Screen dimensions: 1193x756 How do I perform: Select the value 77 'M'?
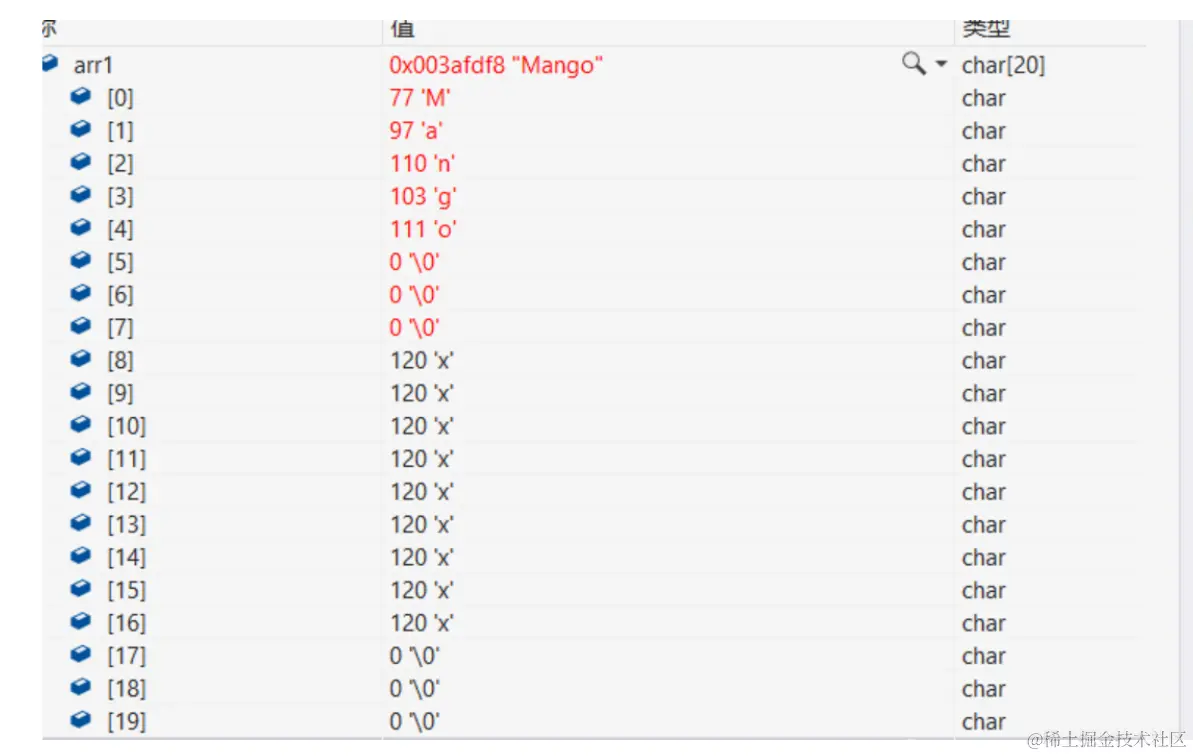[x=420, y=98]
